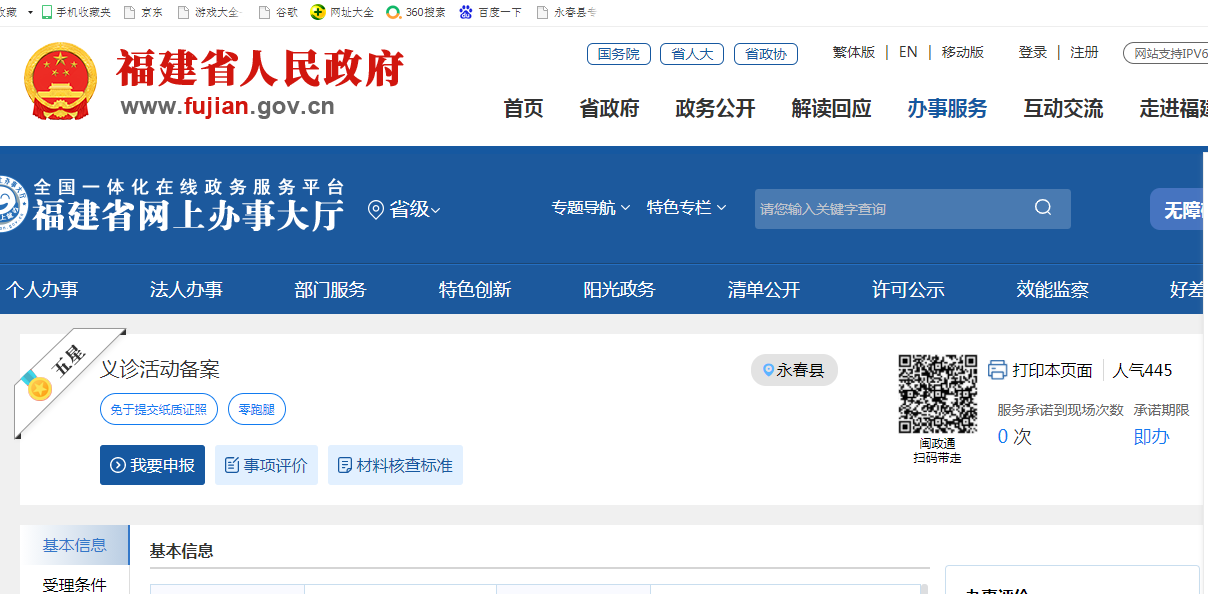
Task: Click the 闽政通 QR code image
Action: point(937,394)
